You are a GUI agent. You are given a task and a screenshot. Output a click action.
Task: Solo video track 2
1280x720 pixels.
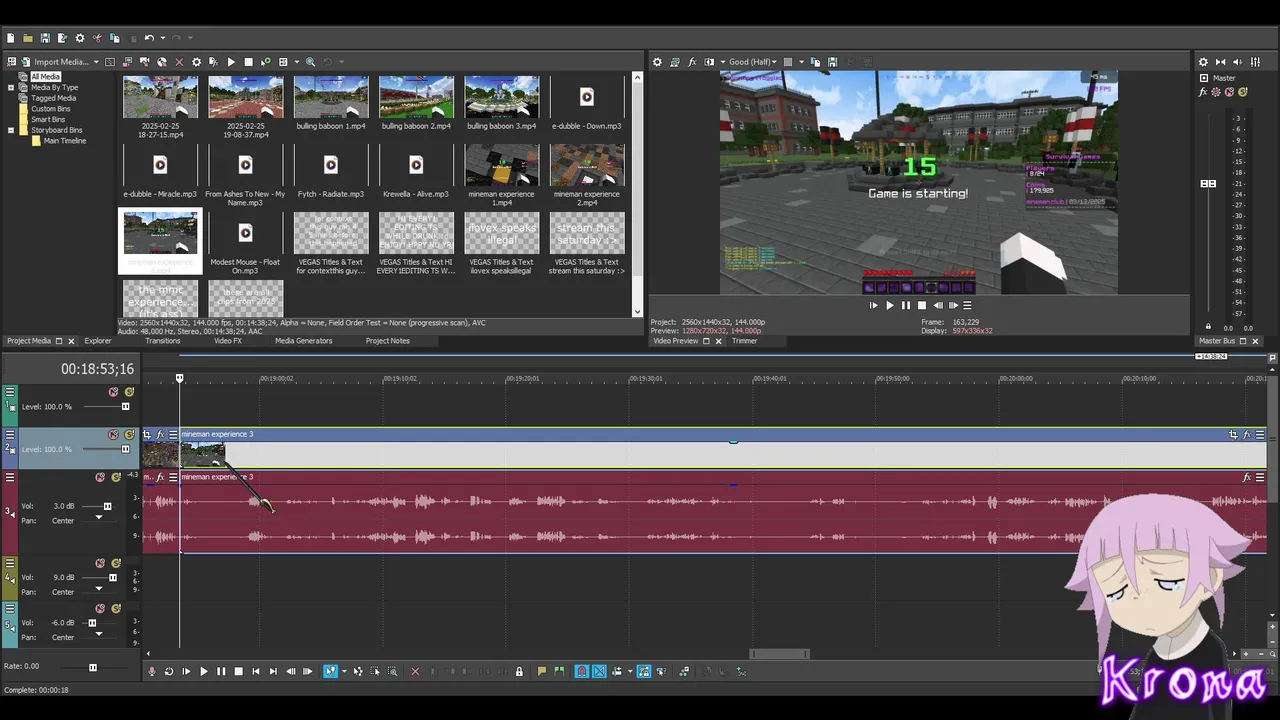pos(129,435)
